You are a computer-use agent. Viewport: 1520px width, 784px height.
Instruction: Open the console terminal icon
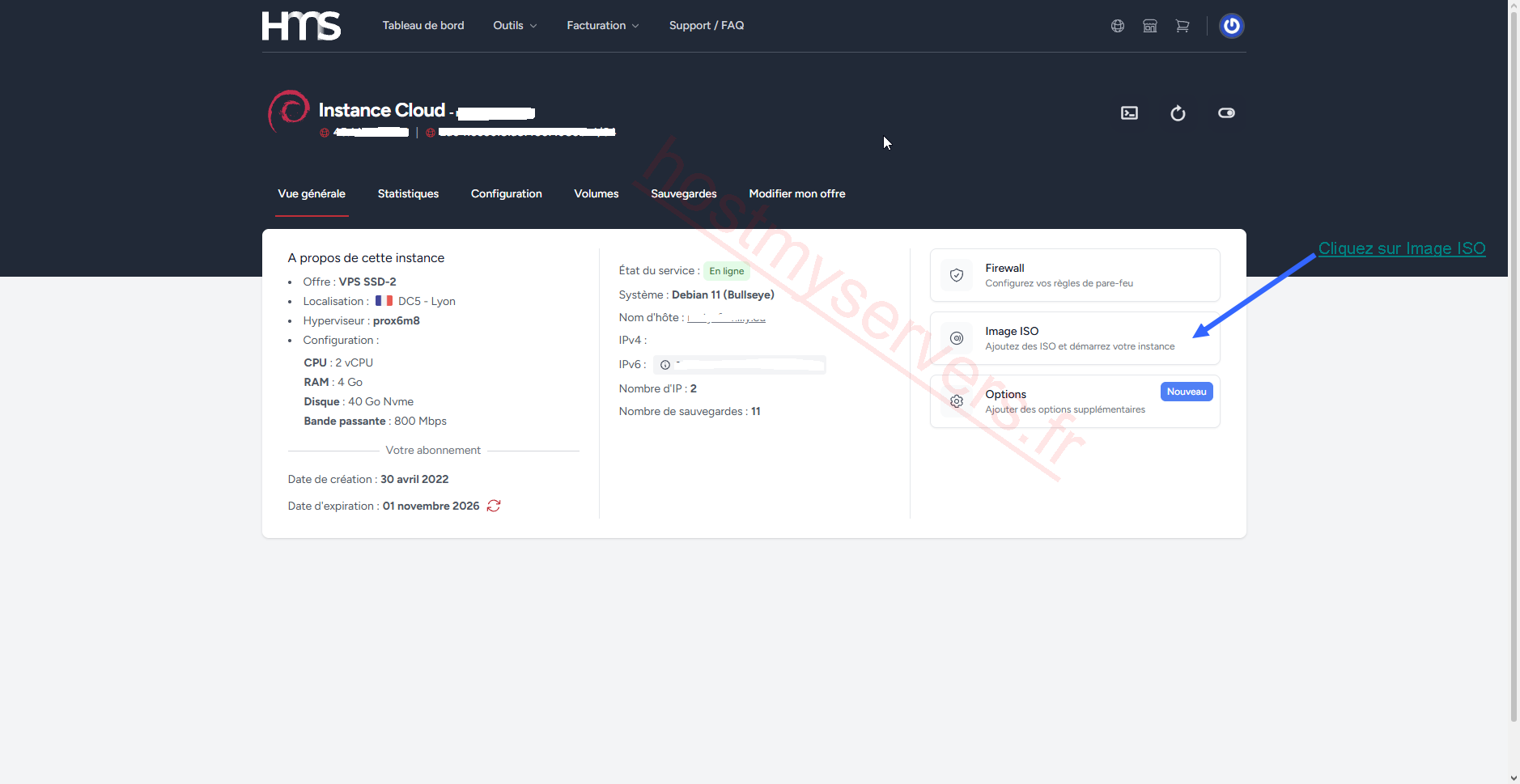pyautogui.click(x=1129, y=113)
